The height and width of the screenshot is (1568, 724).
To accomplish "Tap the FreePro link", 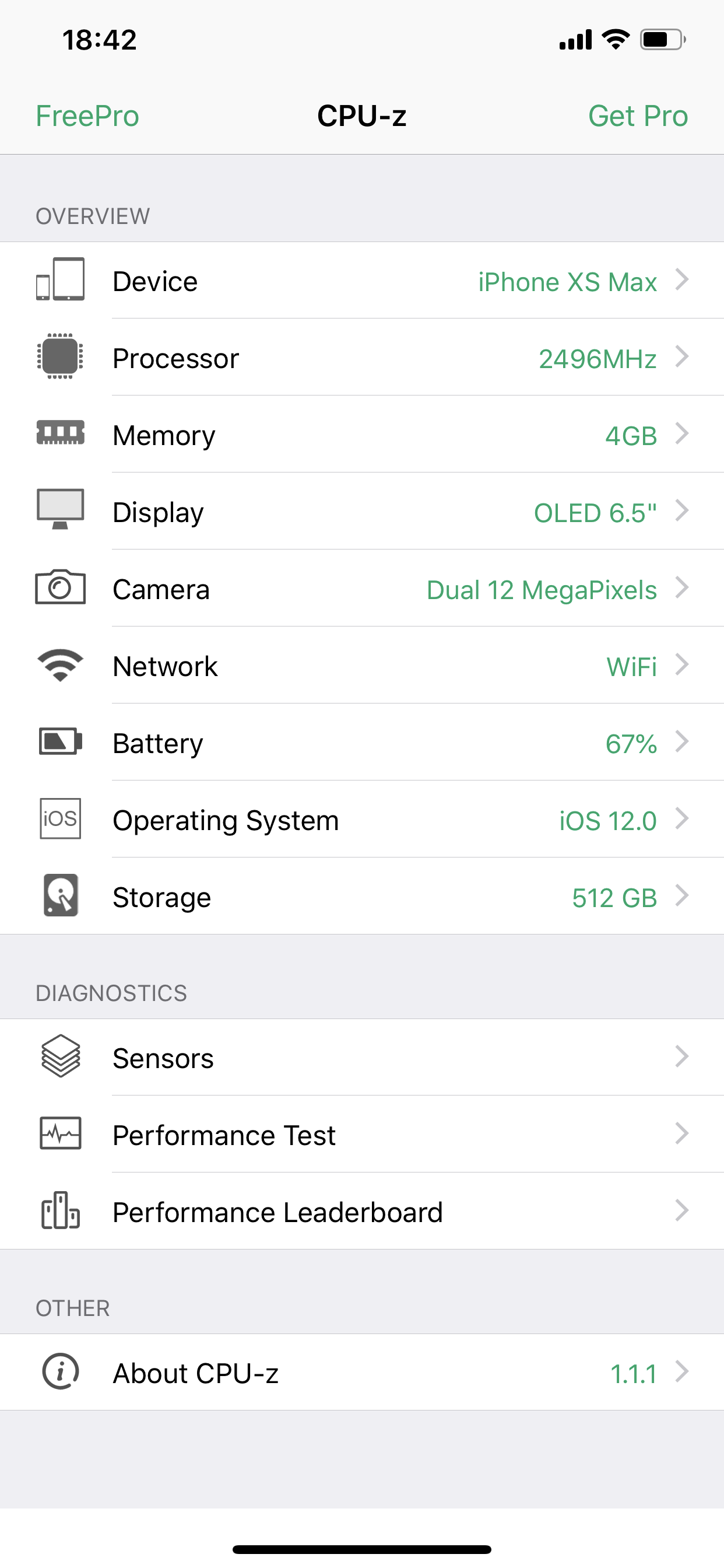I will click(x=87, y=116).
